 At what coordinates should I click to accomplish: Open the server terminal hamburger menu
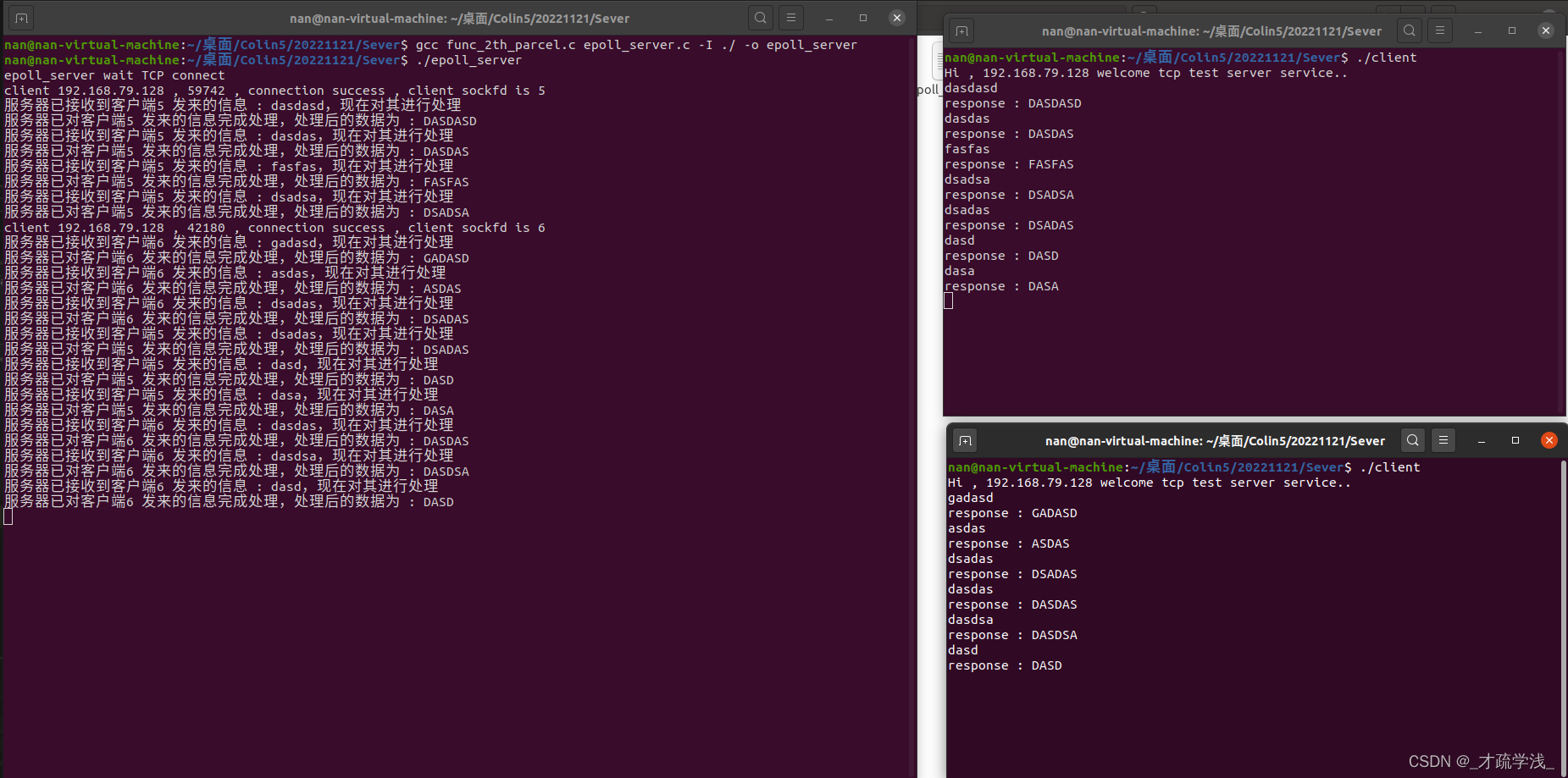[791, 17]
